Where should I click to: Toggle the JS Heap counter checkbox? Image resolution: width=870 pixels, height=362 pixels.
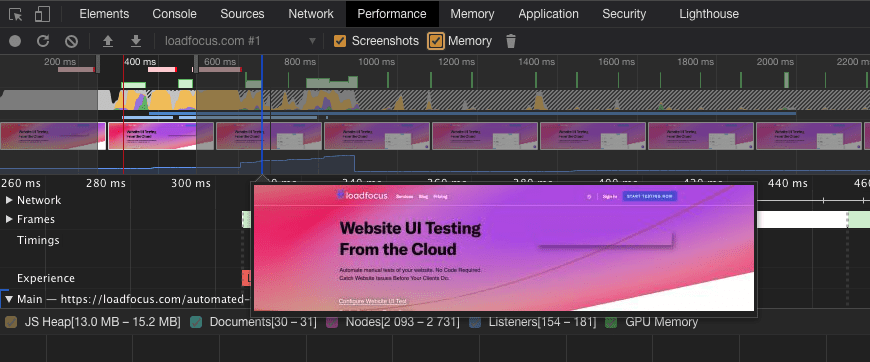[11, 322]
